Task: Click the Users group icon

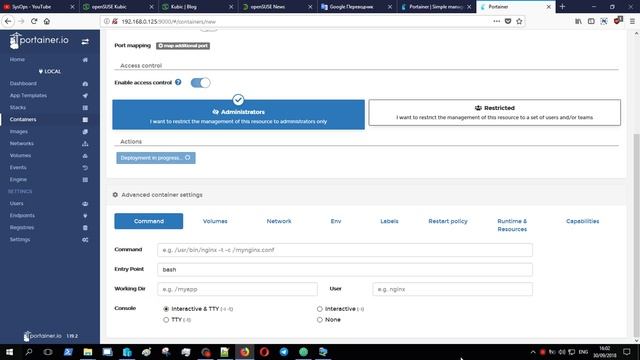Action: tap(85, 204)
